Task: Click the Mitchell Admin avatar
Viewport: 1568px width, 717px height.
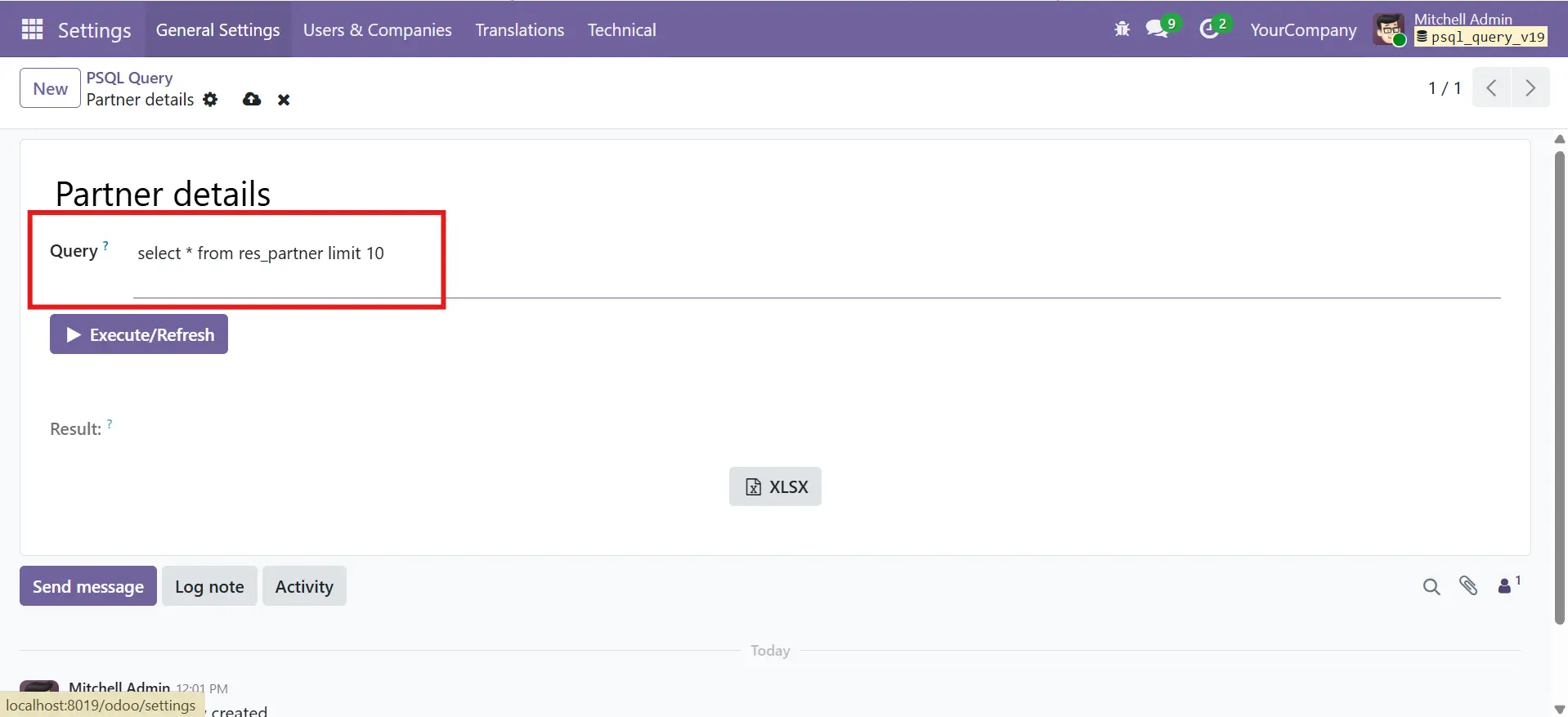Action: tap(1389, 29)
